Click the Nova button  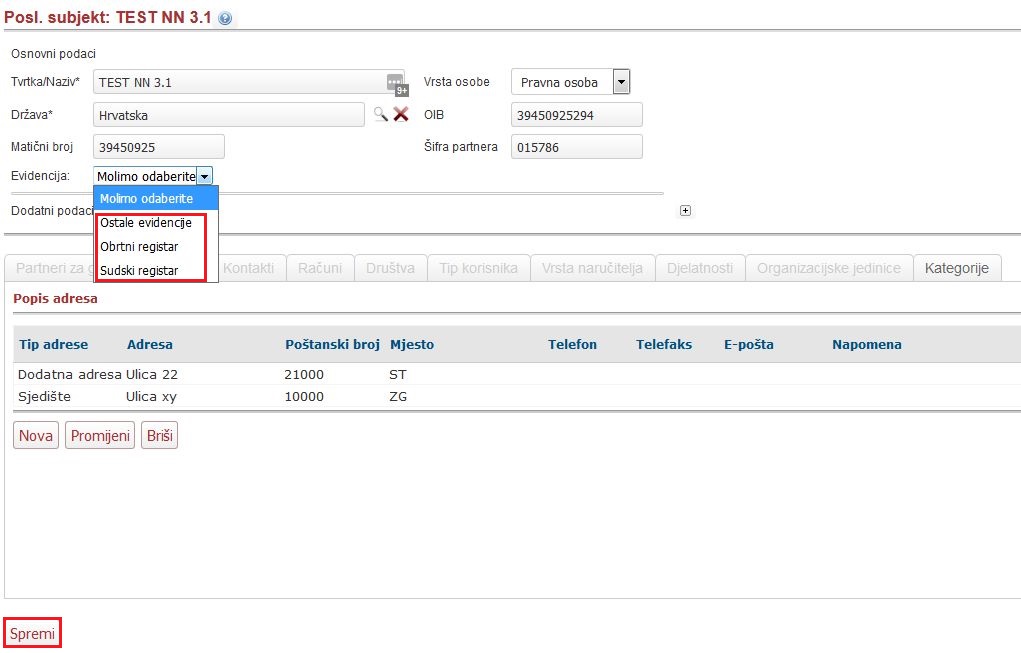[36, 436]
